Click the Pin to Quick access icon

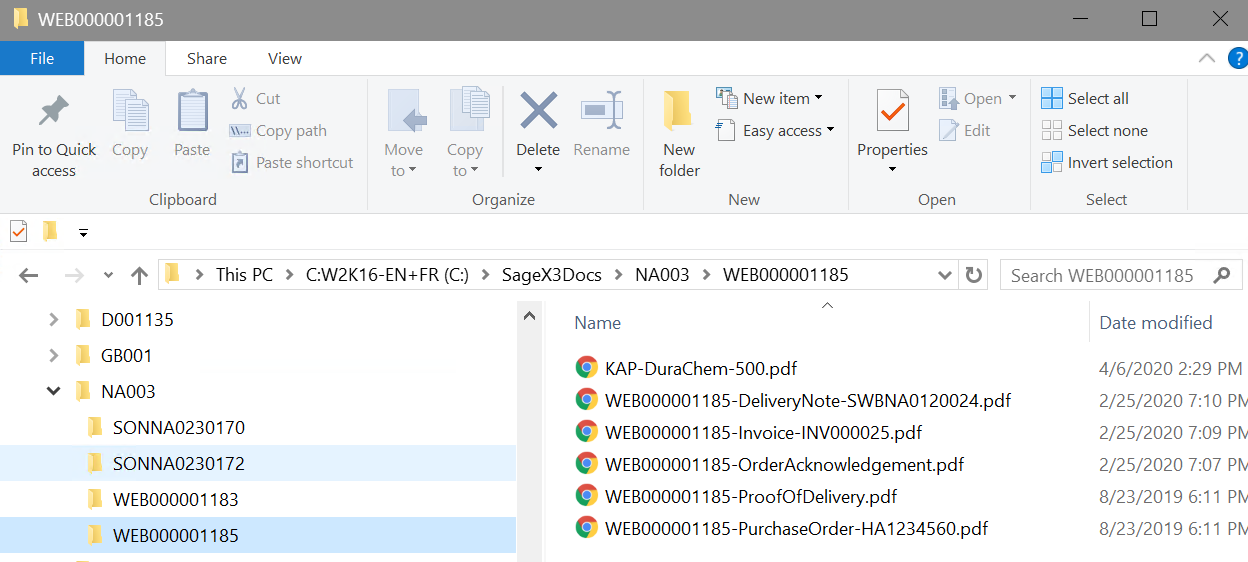54,112
